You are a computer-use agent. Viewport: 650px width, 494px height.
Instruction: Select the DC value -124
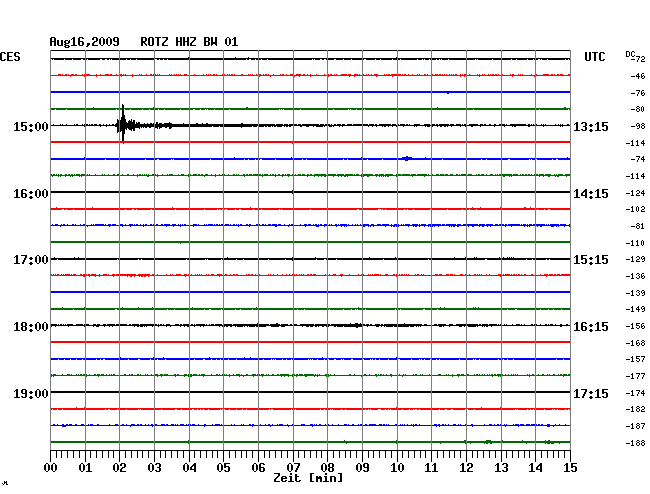coord(635,193)
